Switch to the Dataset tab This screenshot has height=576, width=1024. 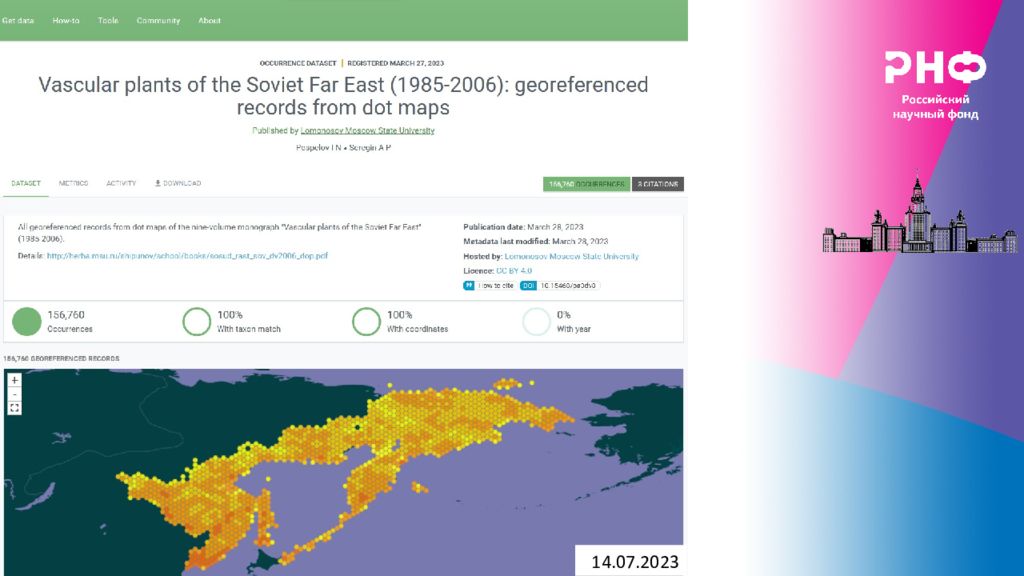(x=25, y=184)
